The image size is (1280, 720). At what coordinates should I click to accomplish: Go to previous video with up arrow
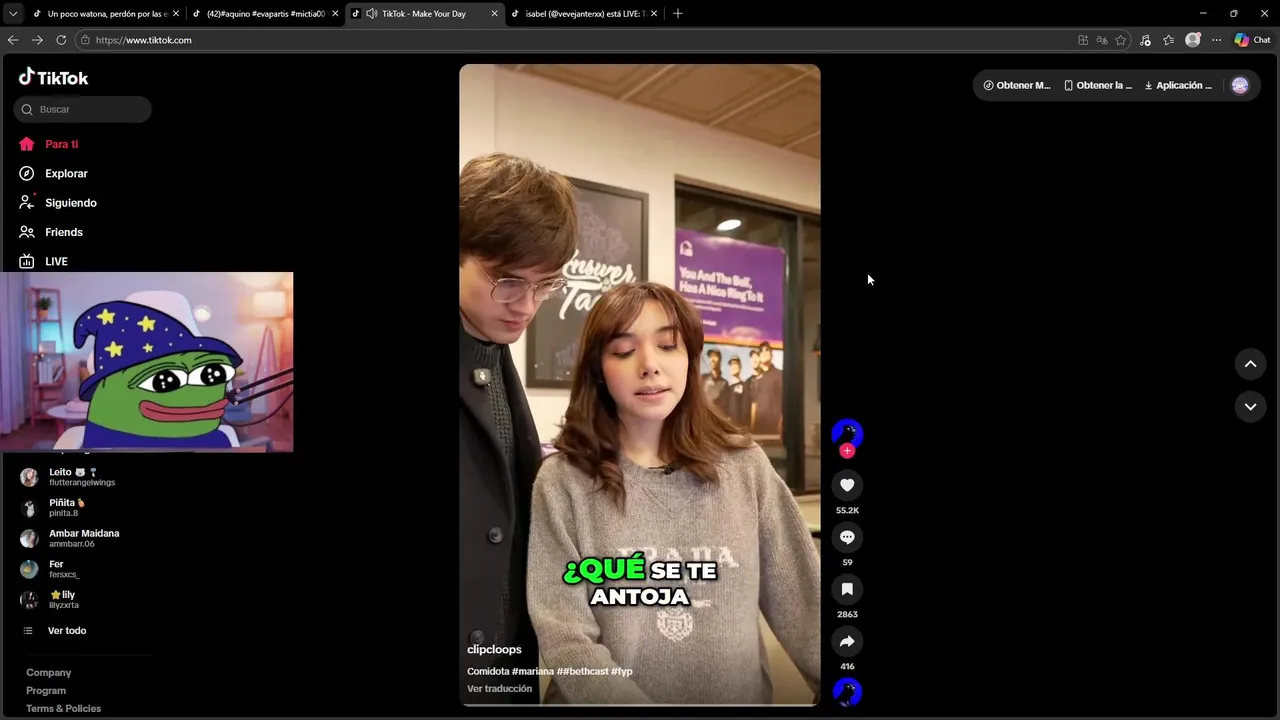coord(1250,364)
